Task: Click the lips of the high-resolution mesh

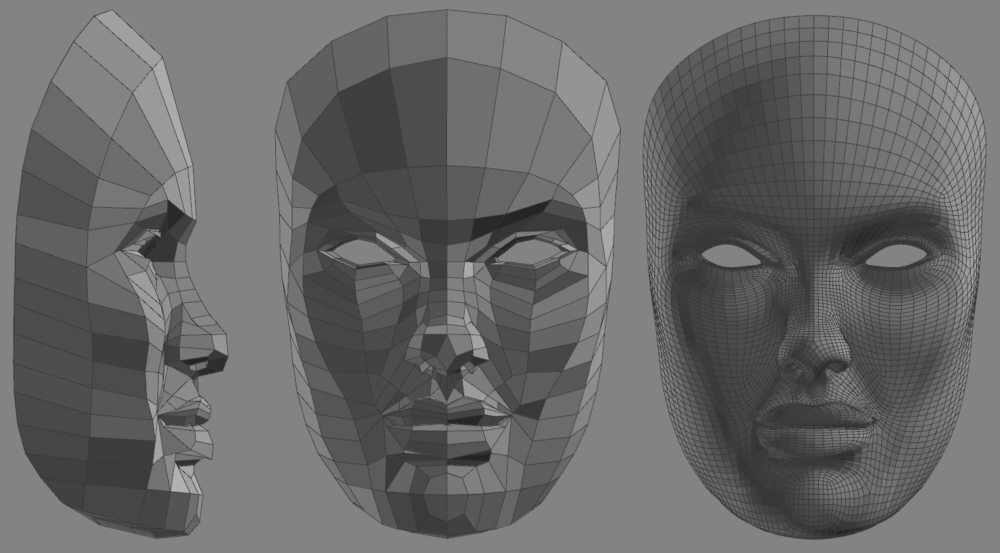Action: (816, 432)
